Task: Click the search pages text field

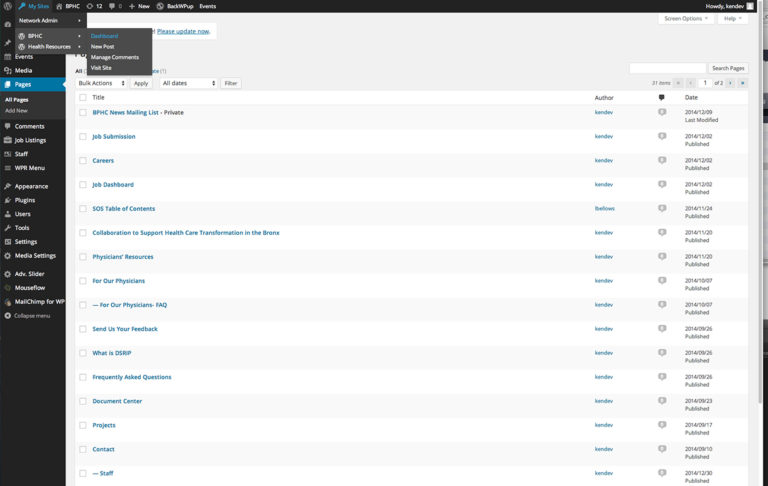Action: click(x=667, y=68)
